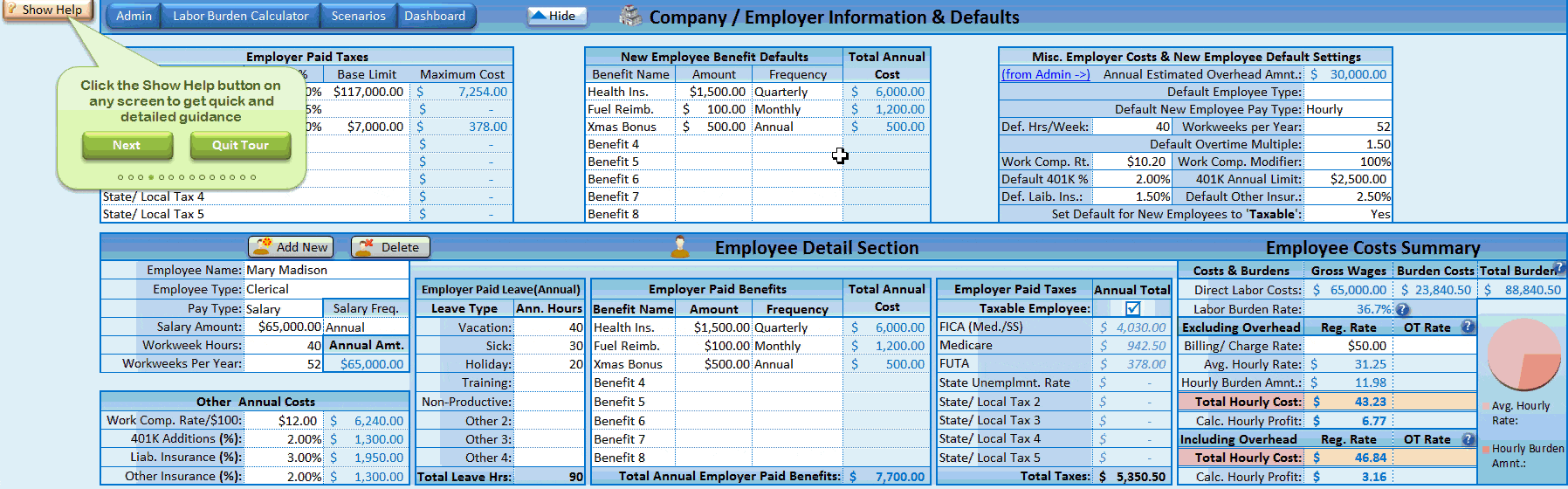Screen dimensions: 1568x489
Task: Select Total Burden amount 88,840.50
Action: click(x=1523, y=290)
